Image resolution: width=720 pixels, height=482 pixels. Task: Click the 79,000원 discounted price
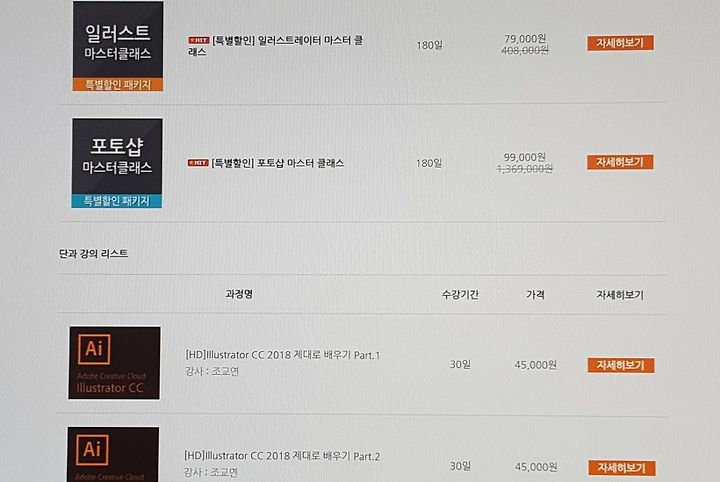click(525, 39)
